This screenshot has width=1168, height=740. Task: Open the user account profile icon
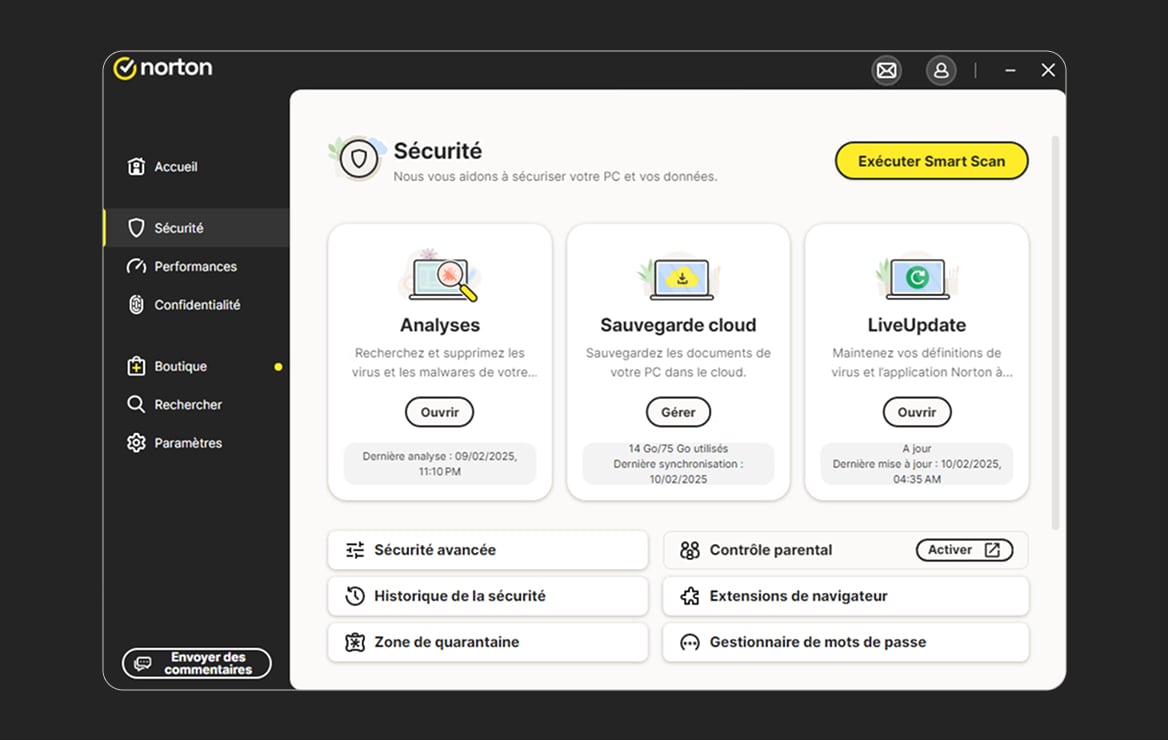[x=940, y=70]
